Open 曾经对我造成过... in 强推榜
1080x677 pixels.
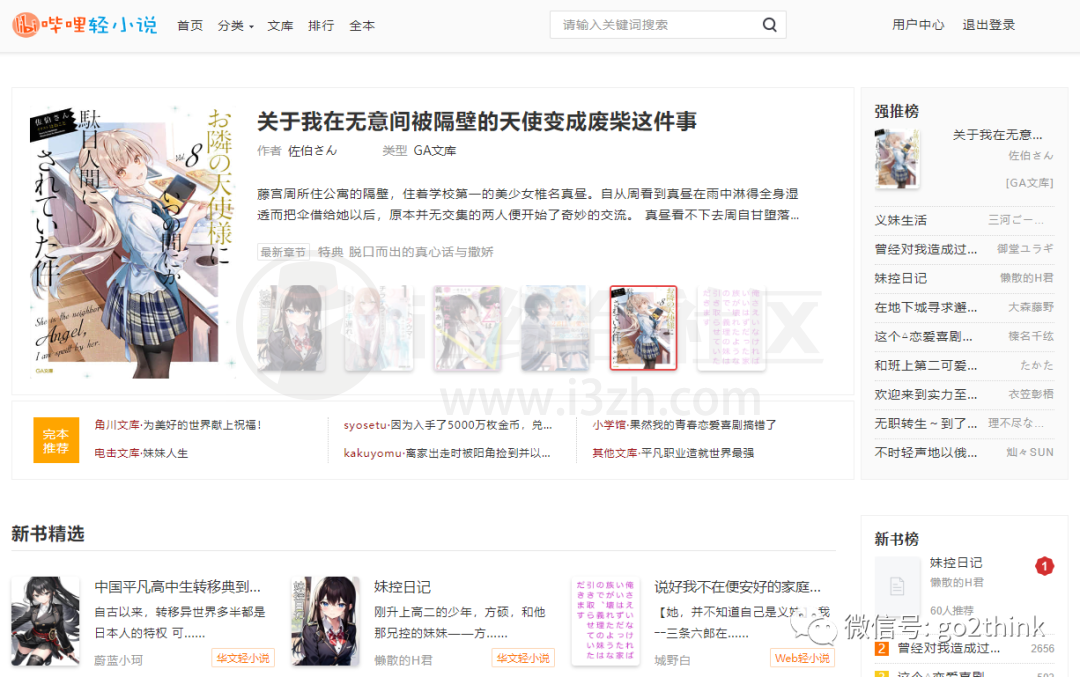point(926,249)
